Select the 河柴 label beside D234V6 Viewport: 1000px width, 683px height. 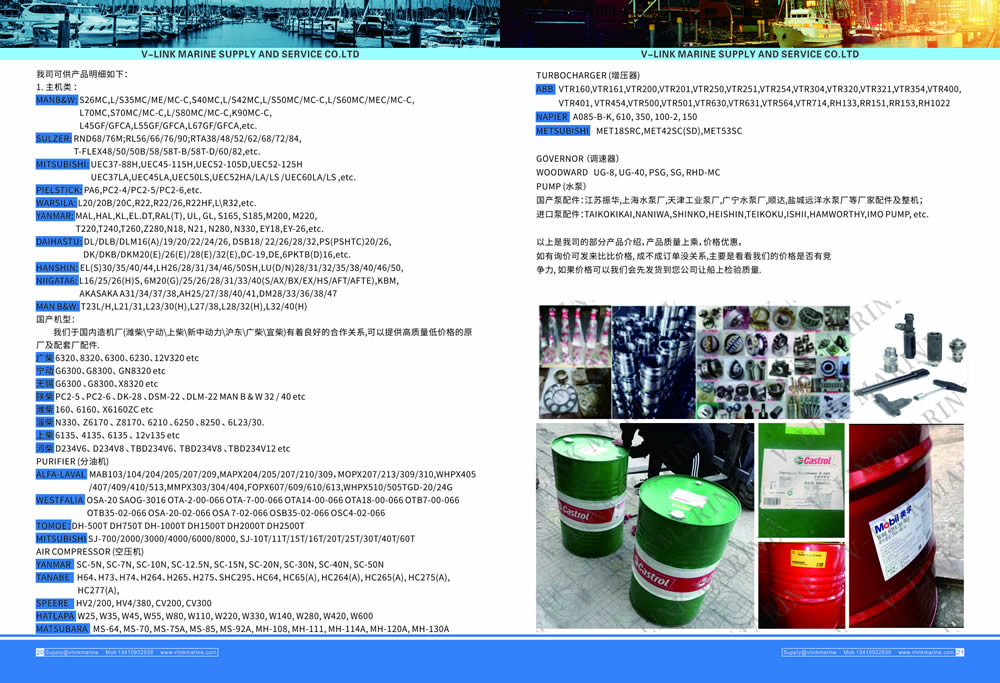tap(45, 448)
